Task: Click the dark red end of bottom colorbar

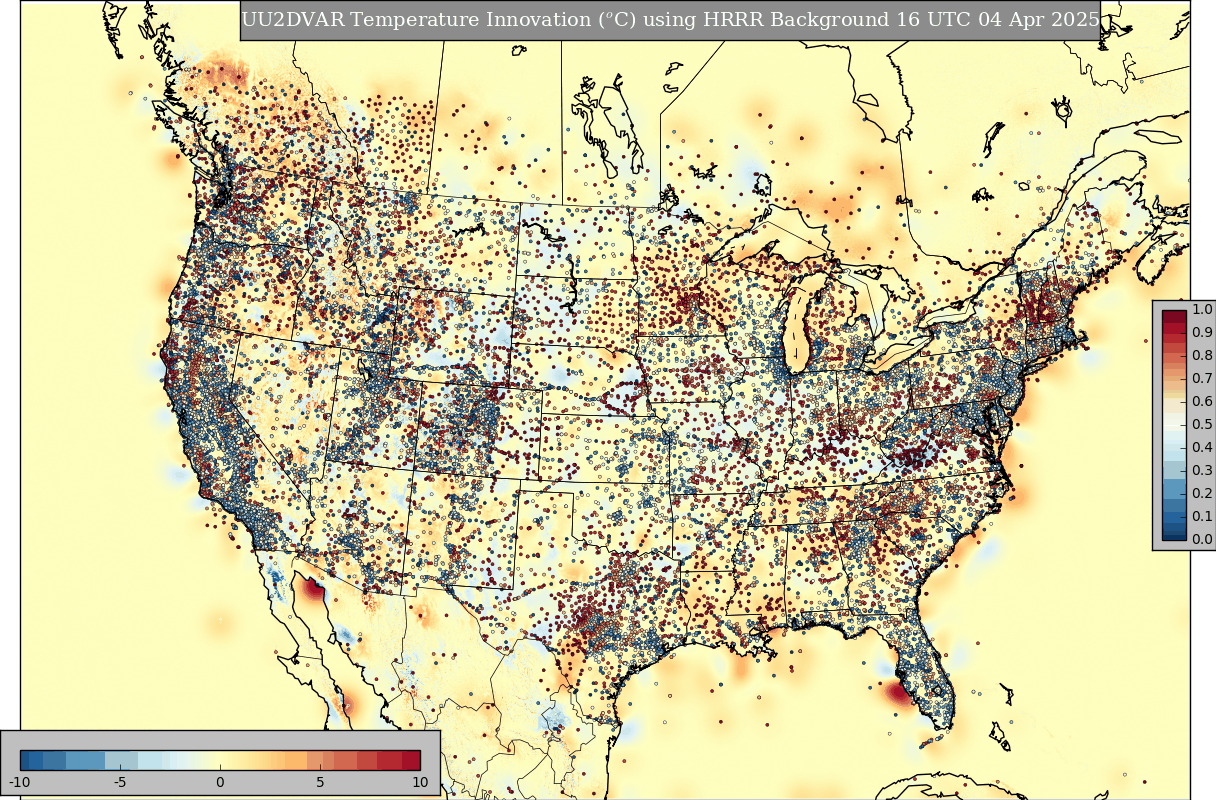Action: click(x=412, y=759)
